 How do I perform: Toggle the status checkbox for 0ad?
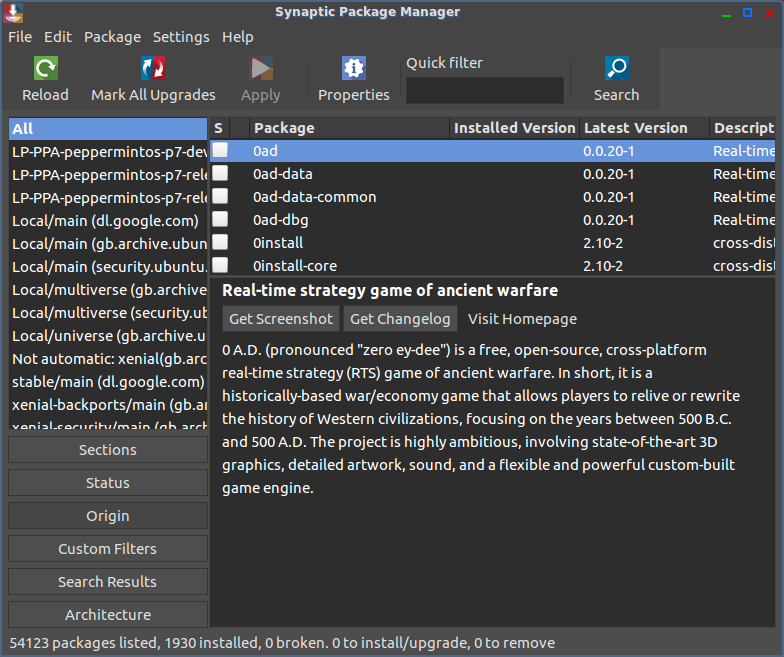(220, 150)
